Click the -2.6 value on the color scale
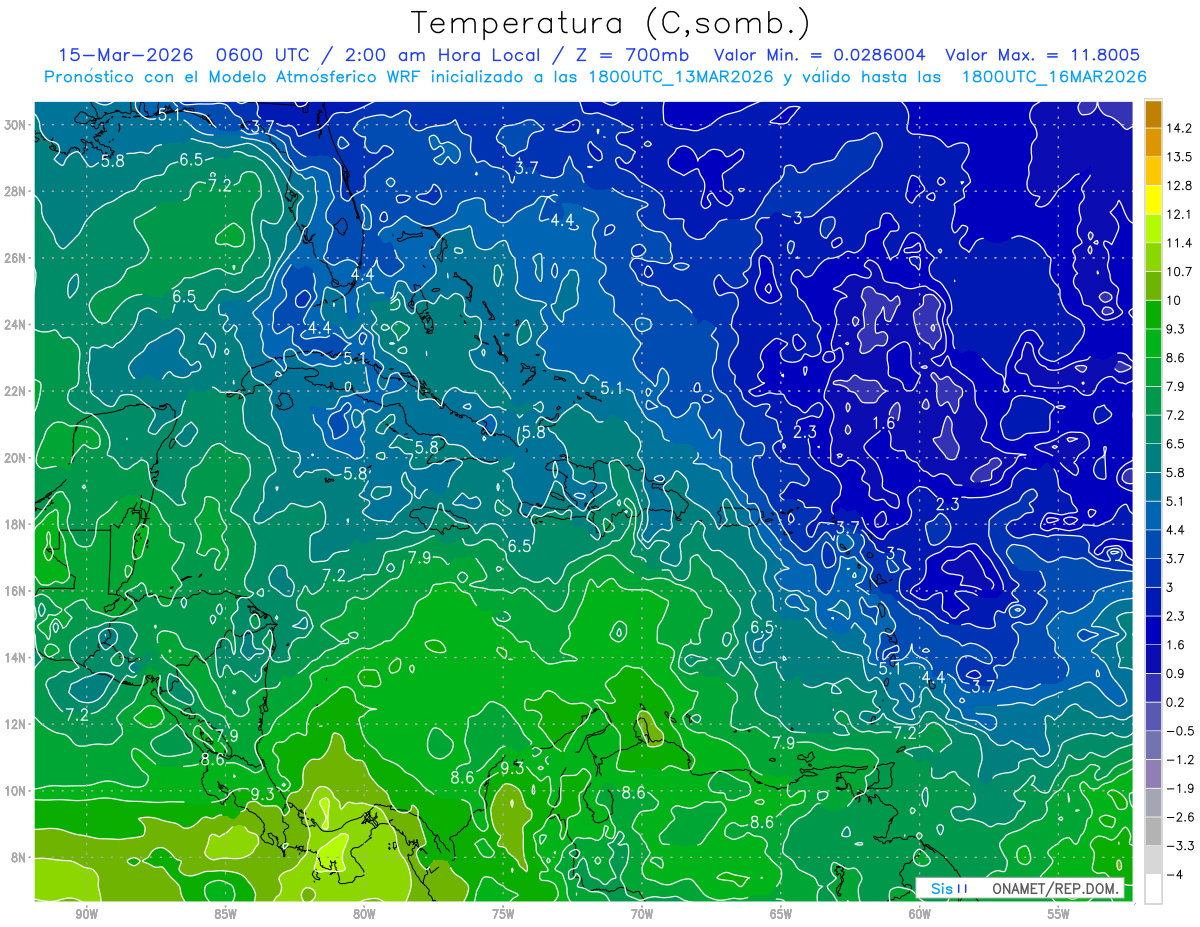This screenshot has height=927, width=1200. coord(1179,817)
